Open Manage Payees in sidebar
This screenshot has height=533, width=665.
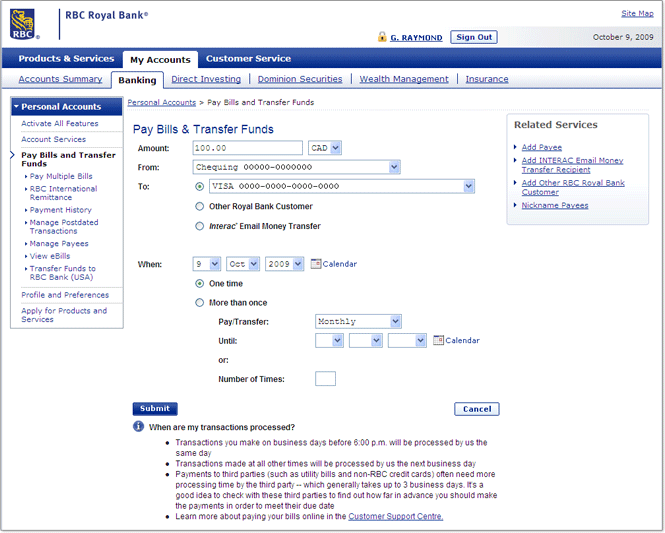click(59, 243)
